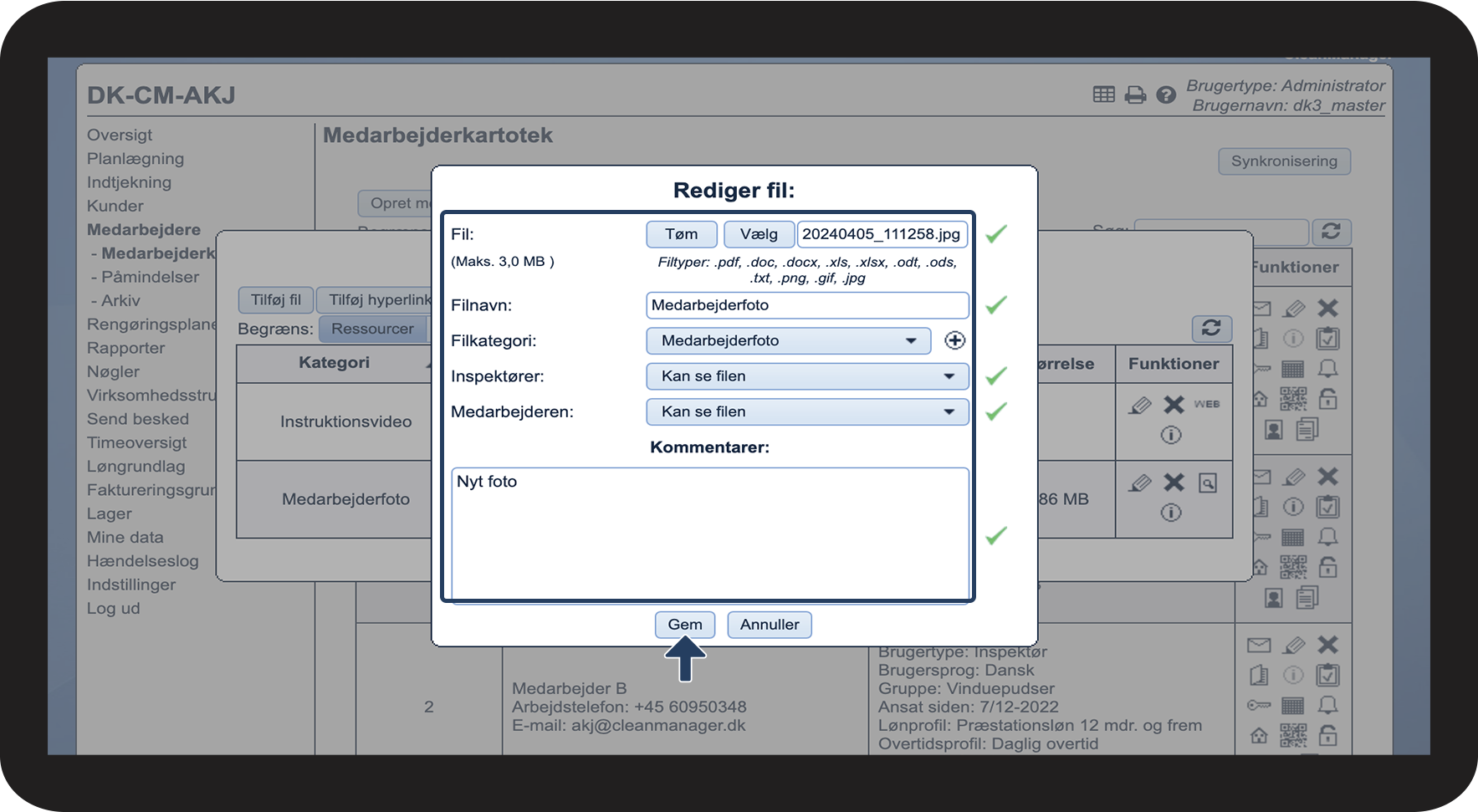The width and height of the screenshot is (1478, 812).
Task: Open the table view icon in header
Action: coord(1103,94)
